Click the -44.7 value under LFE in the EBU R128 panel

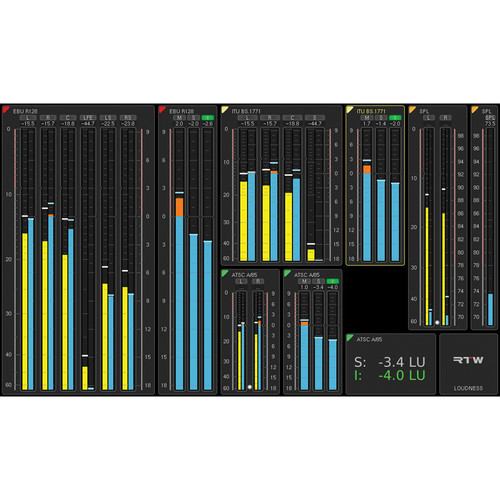(x=88, y=124)
